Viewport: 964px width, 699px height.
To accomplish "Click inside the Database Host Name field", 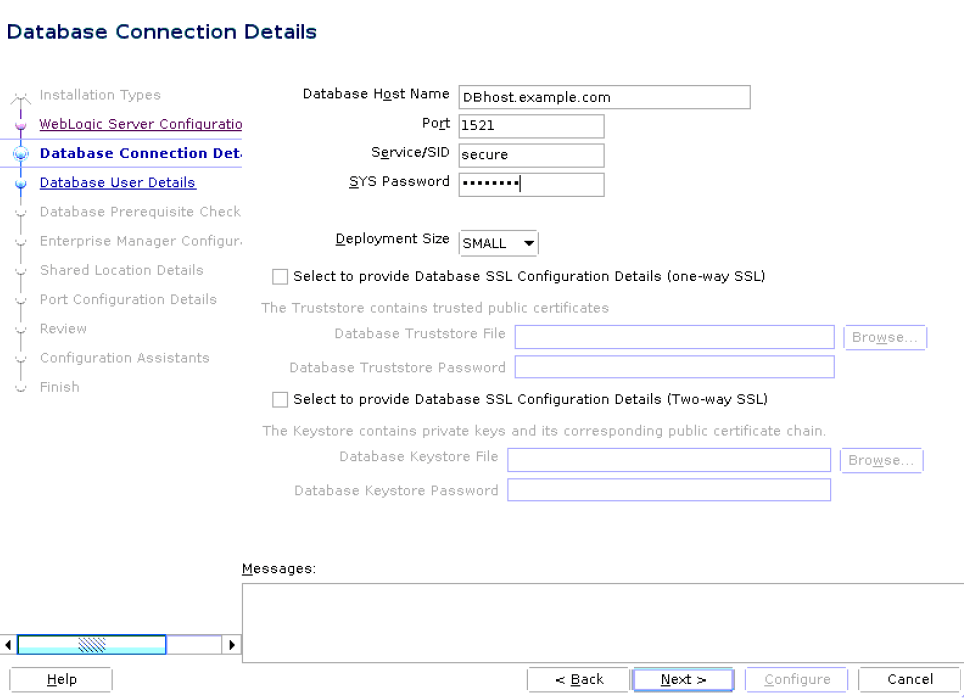I will [x=604, y=97].
